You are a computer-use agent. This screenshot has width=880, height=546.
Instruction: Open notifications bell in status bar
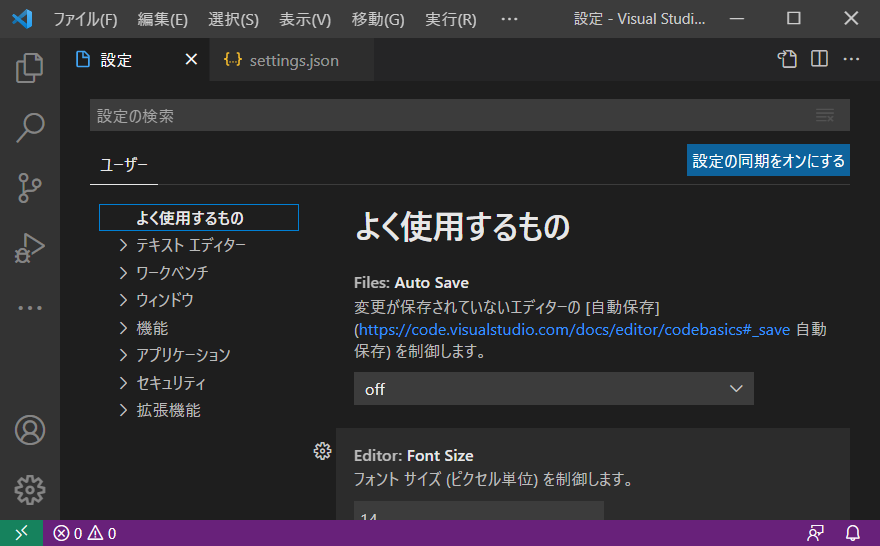coord(852,533)
